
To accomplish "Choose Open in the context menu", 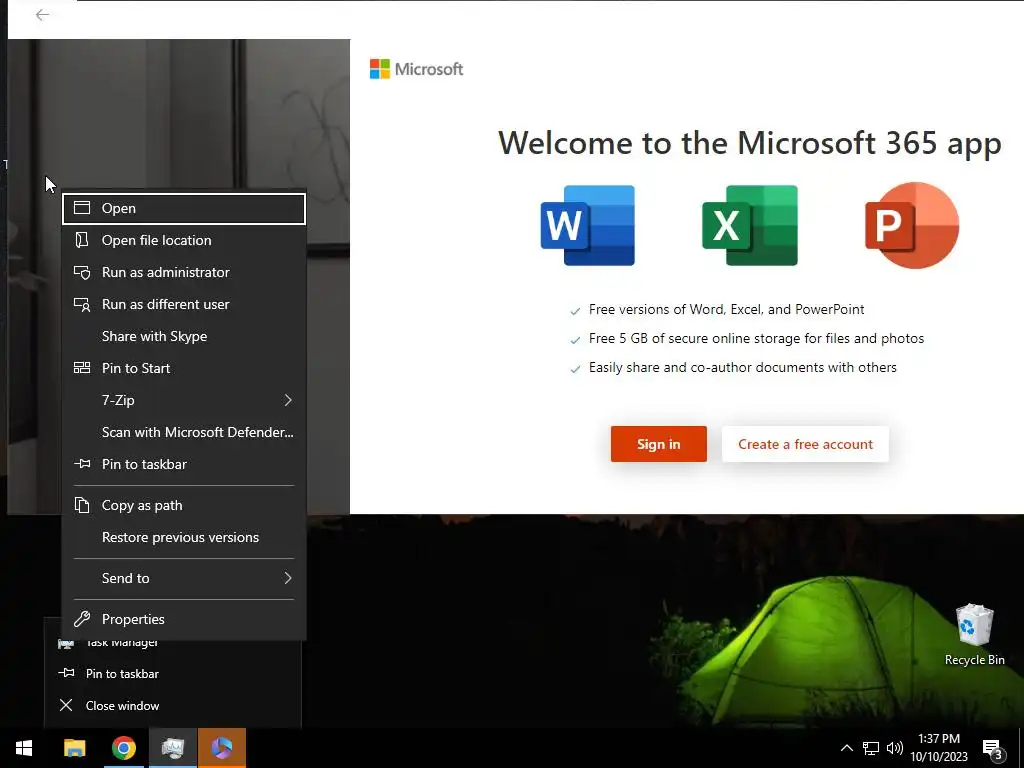I will click(x=184, y=208).
